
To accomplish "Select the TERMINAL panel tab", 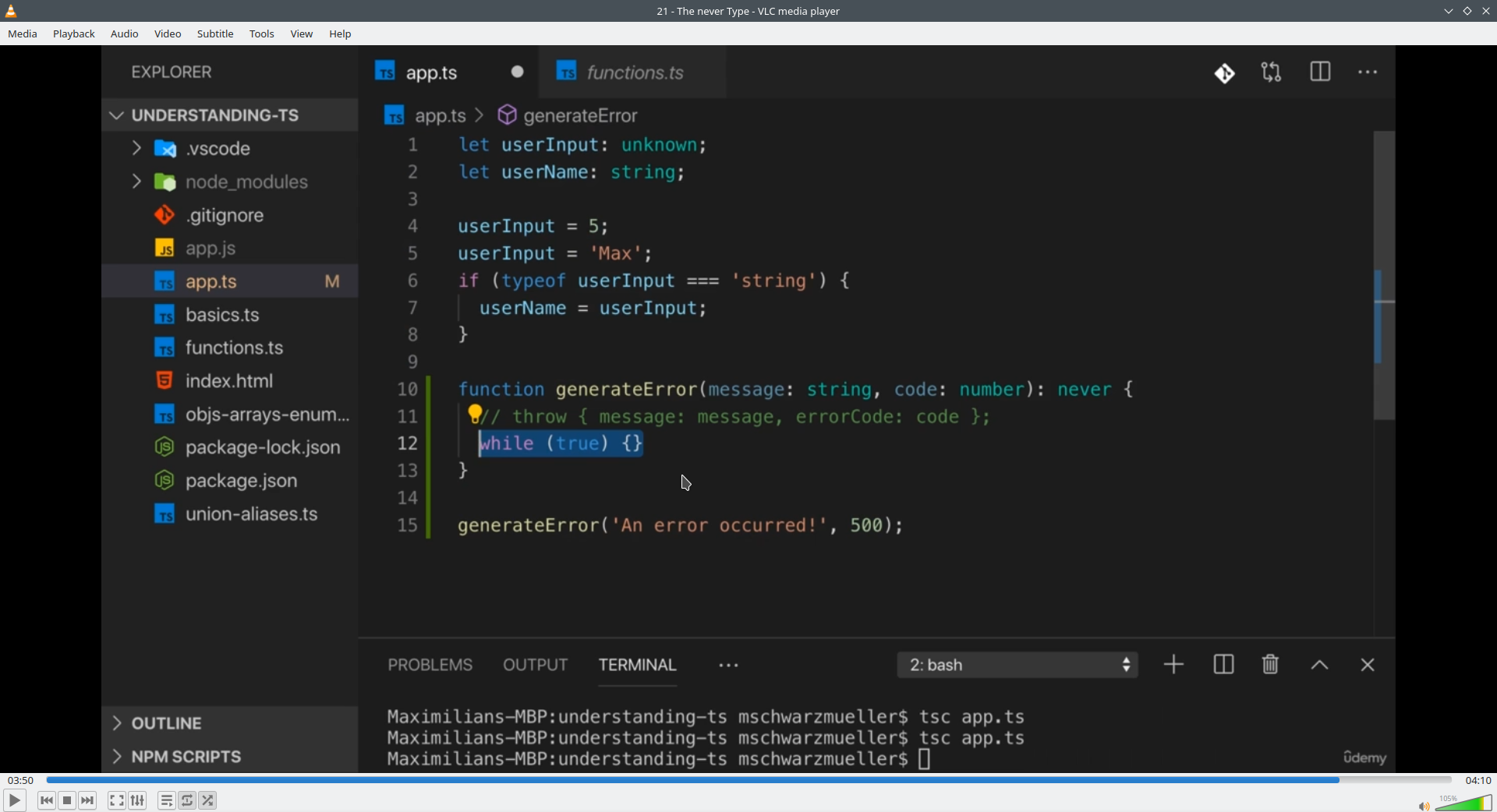I will 638,665.
